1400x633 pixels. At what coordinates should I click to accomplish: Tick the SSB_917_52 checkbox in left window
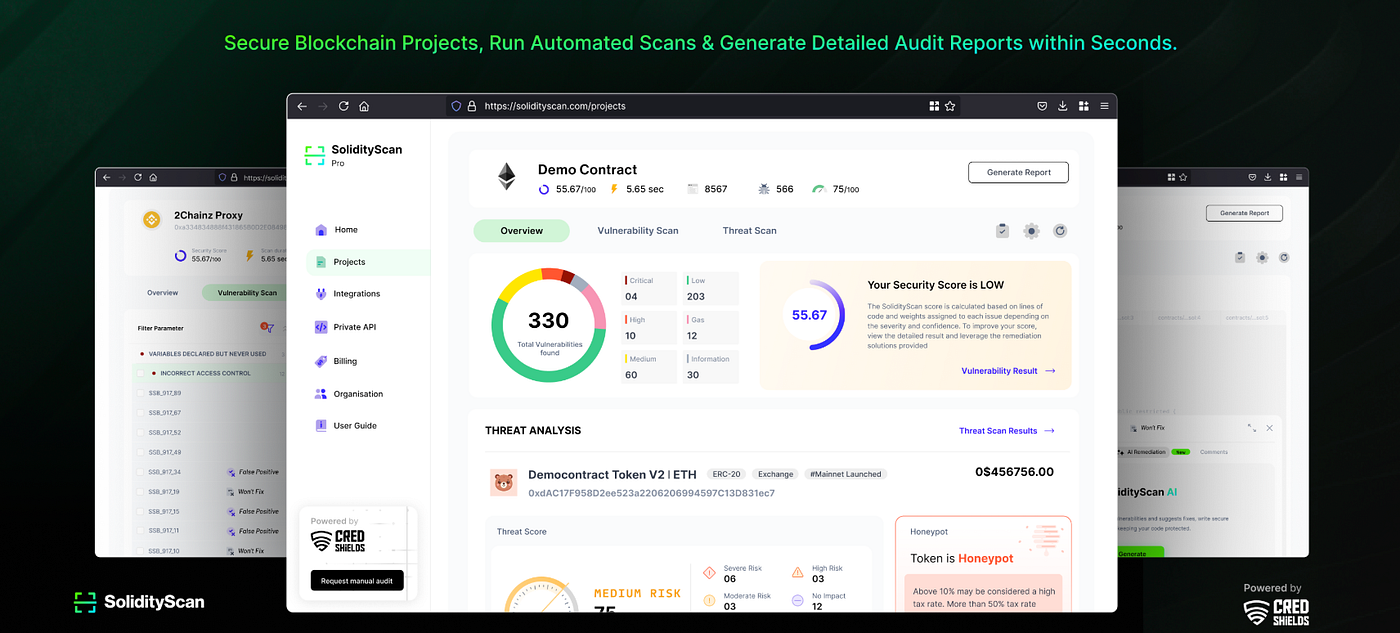pos(141,432)
